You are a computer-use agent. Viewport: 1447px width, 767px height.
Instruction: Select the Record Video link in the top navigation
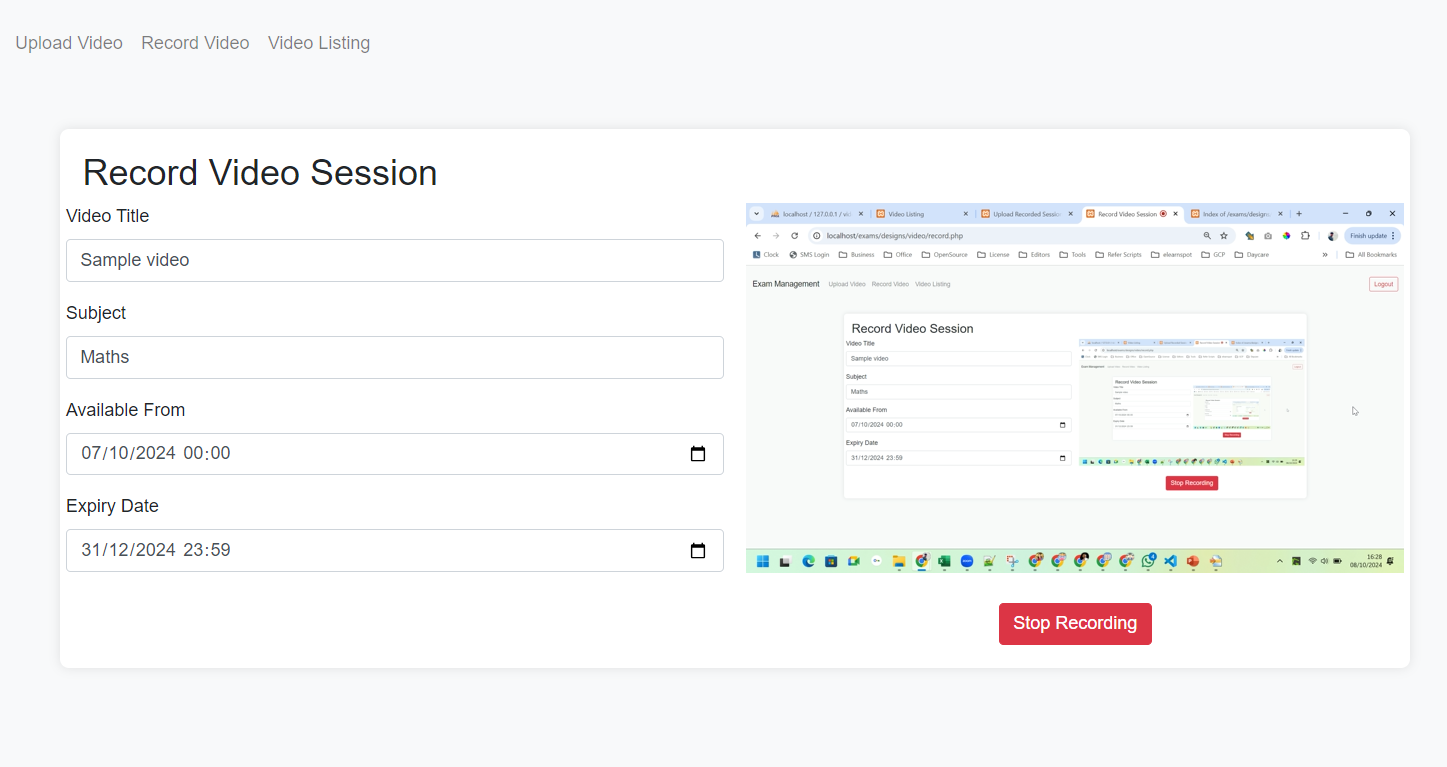tap(195, 43)
